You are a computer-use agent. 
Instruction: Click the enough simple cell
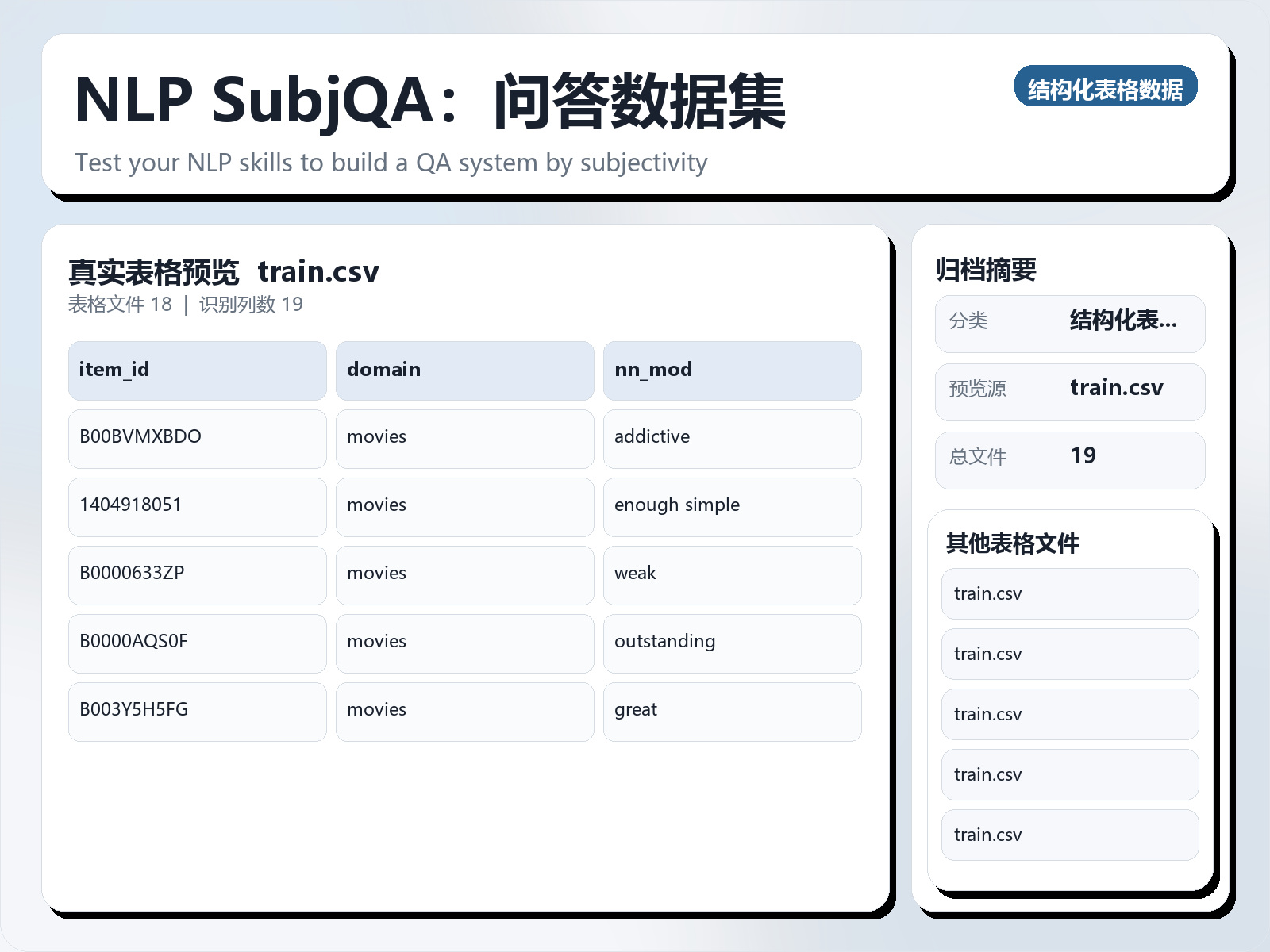click(x=732, y=506)
